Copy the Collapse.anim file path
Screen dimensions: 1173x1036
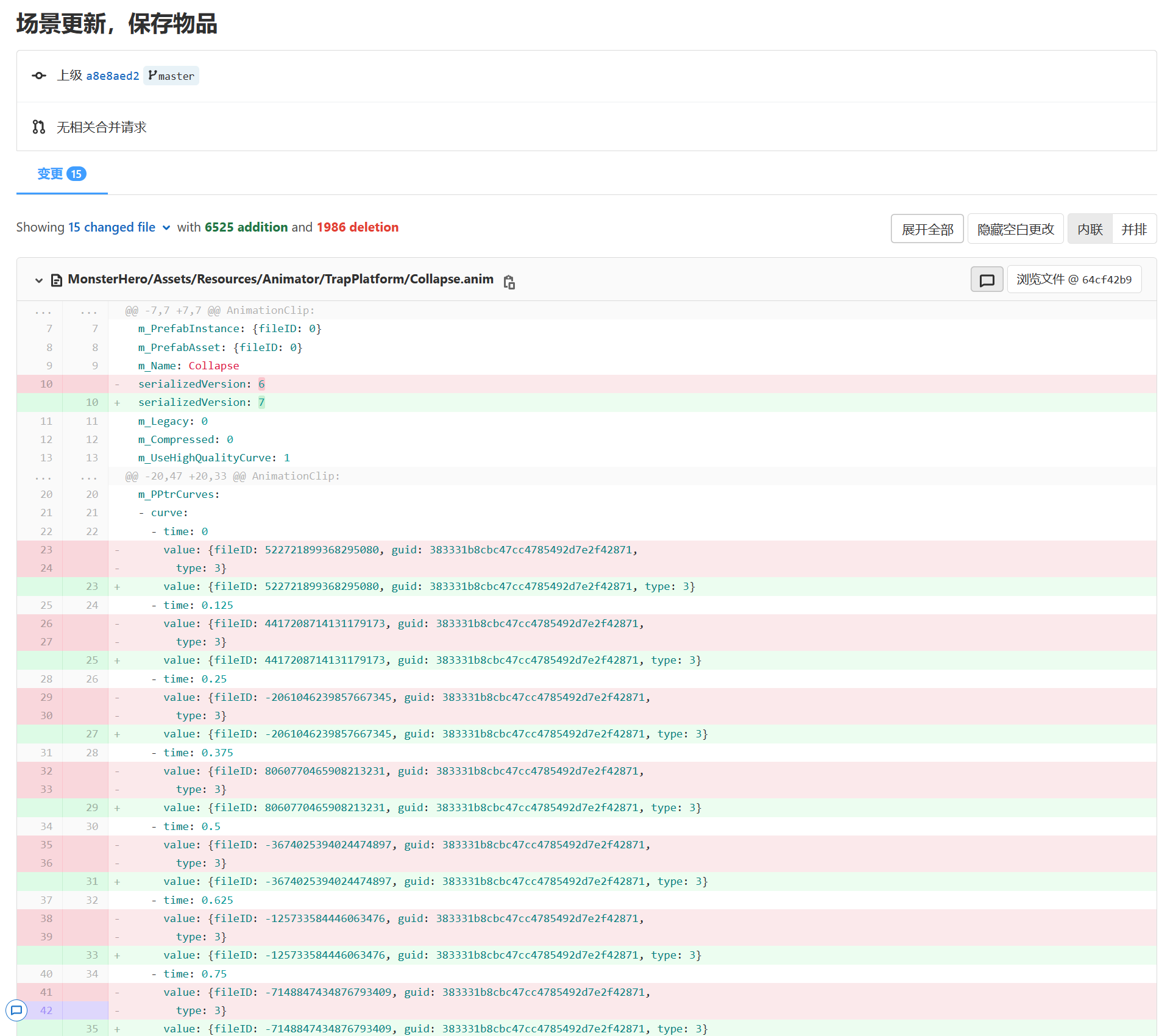tap(509, 282)
